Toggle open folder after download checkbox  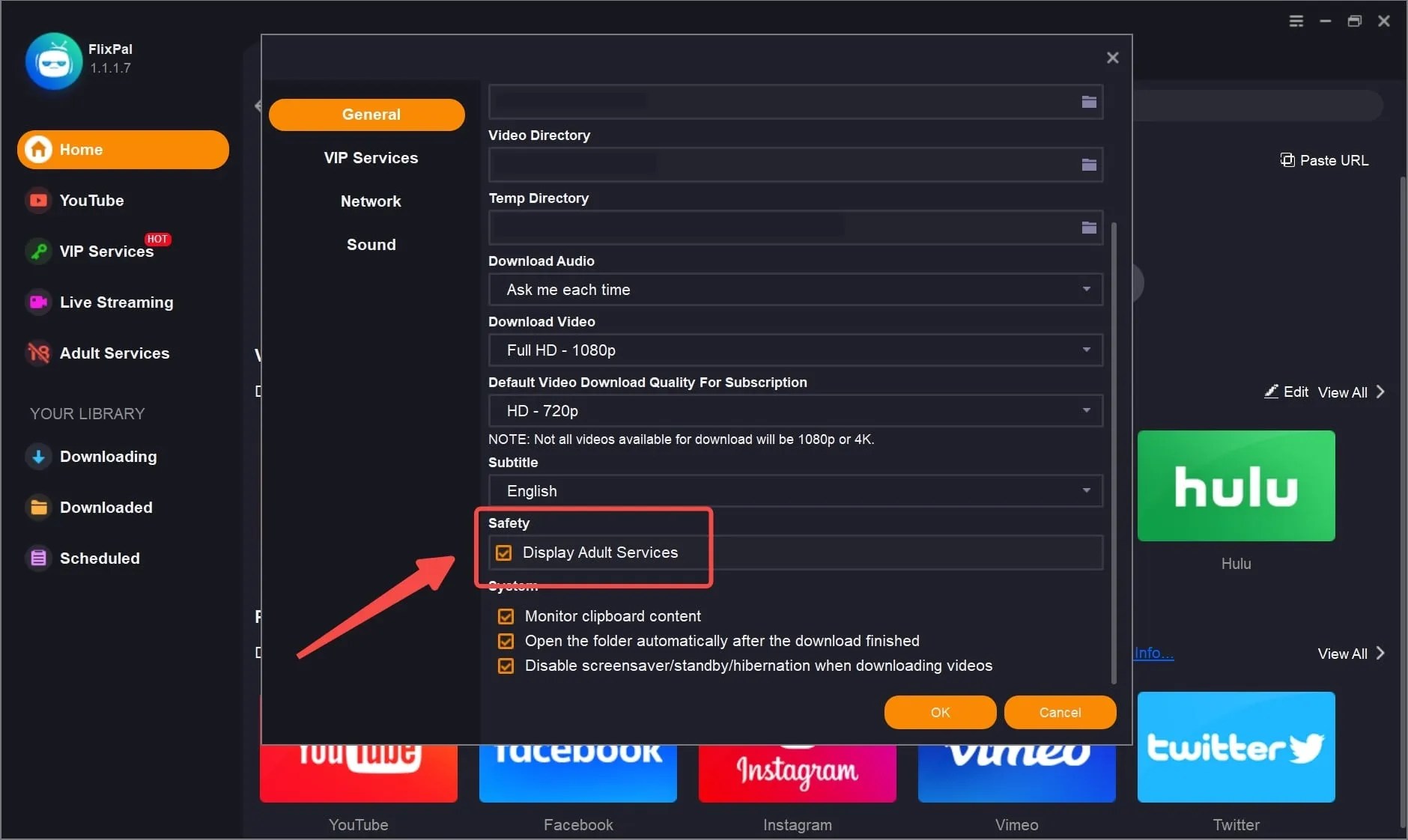coord(506,641)
